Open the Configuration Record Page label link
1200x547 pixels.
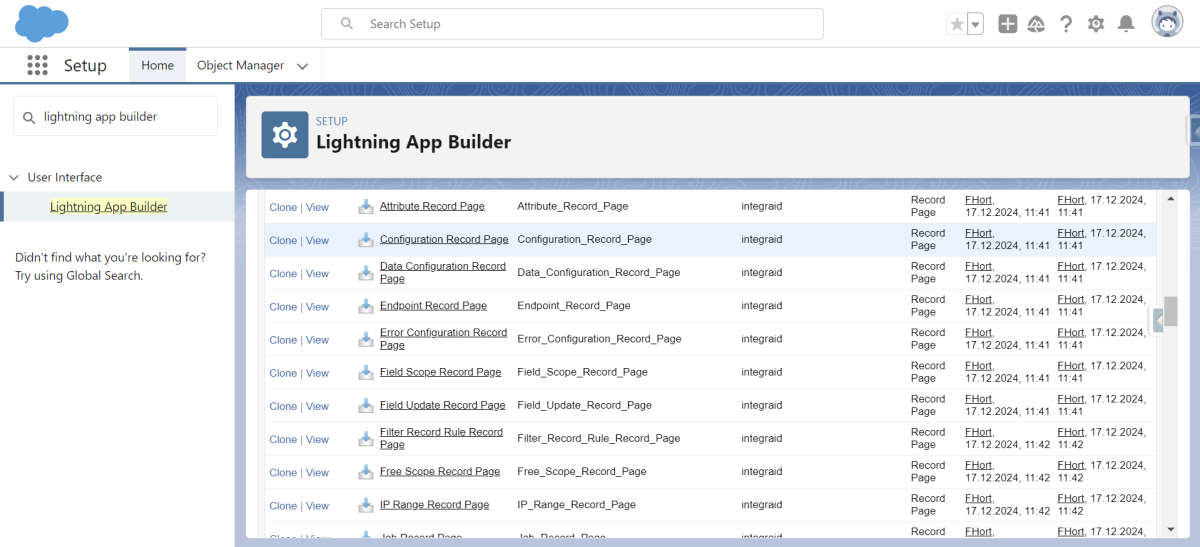point(444,239)
